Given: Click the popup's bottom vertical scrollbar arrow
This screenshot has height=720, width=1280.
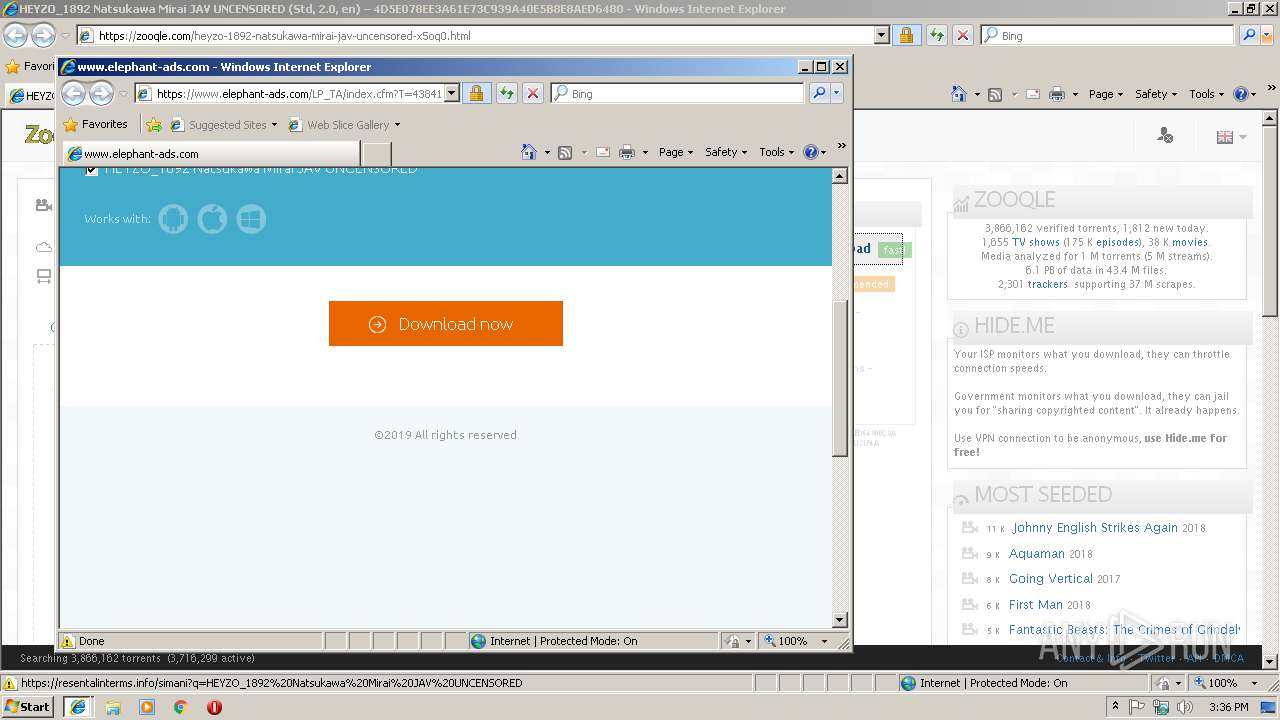Looking at the screenshot, I should point(840,620).
